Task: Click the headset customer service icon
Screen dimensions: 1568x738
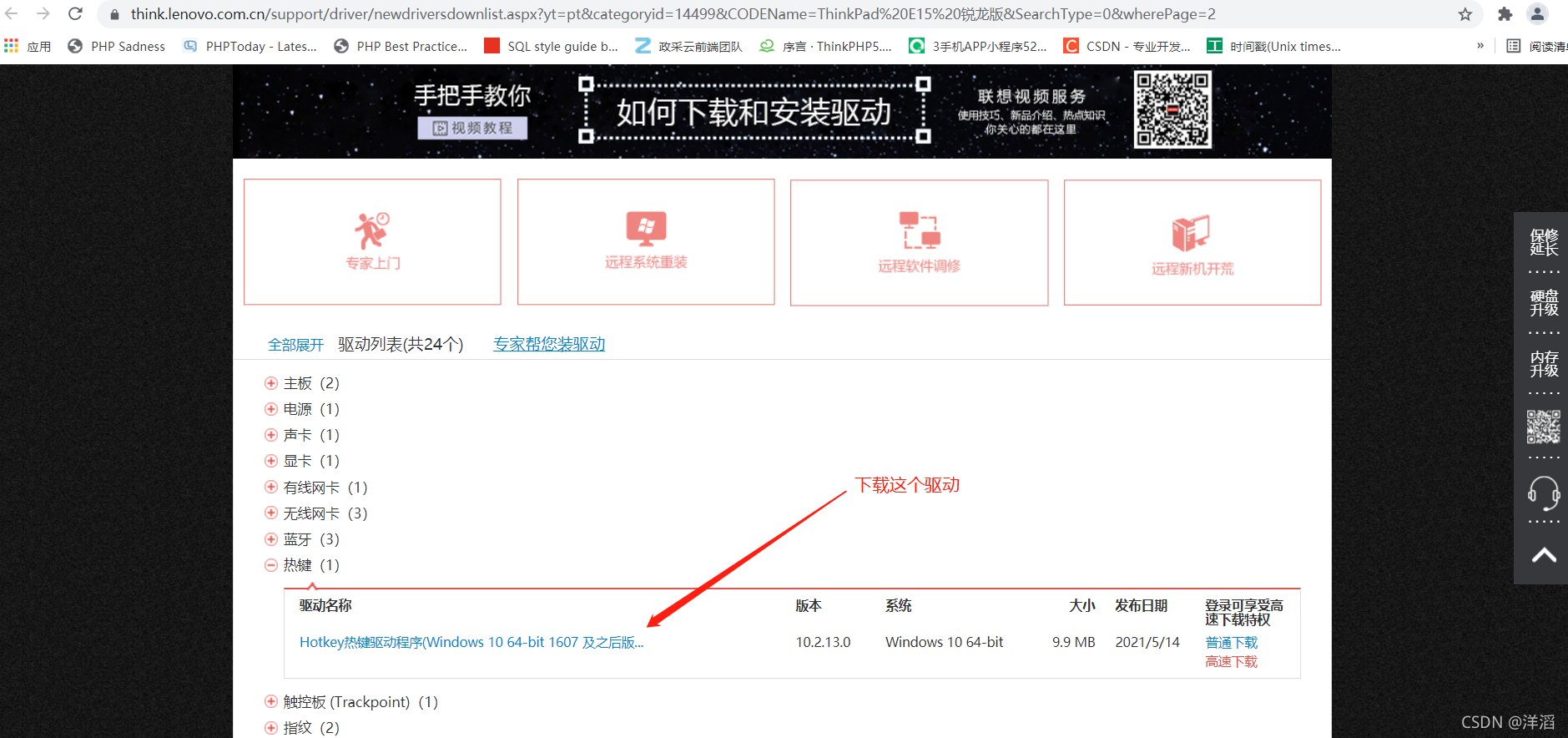Action: point(1544,493)
